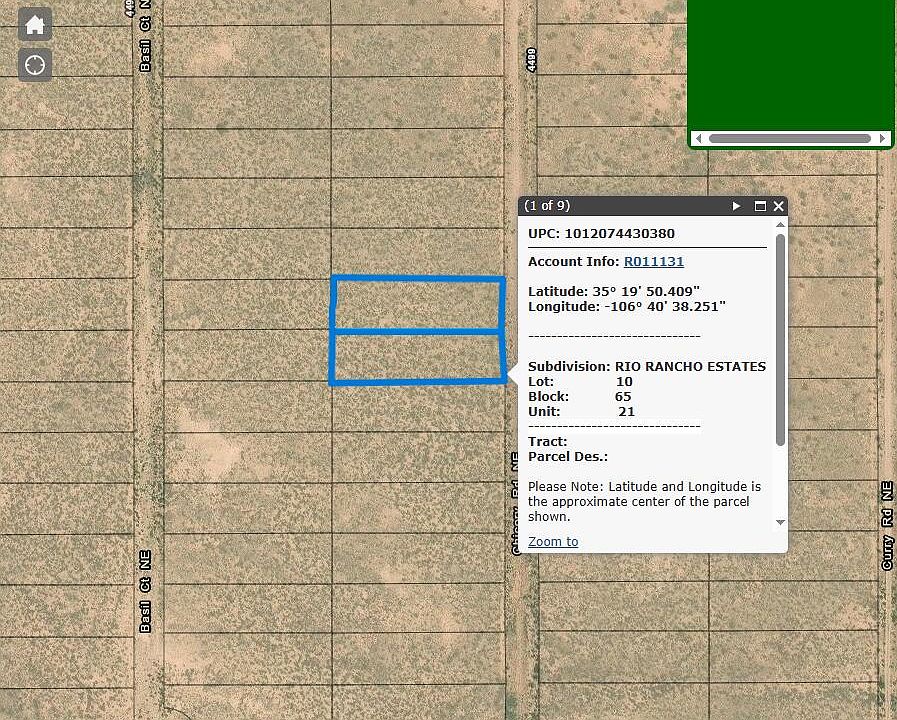
Task: Click the Zoom to link
Action: [553, 541]
